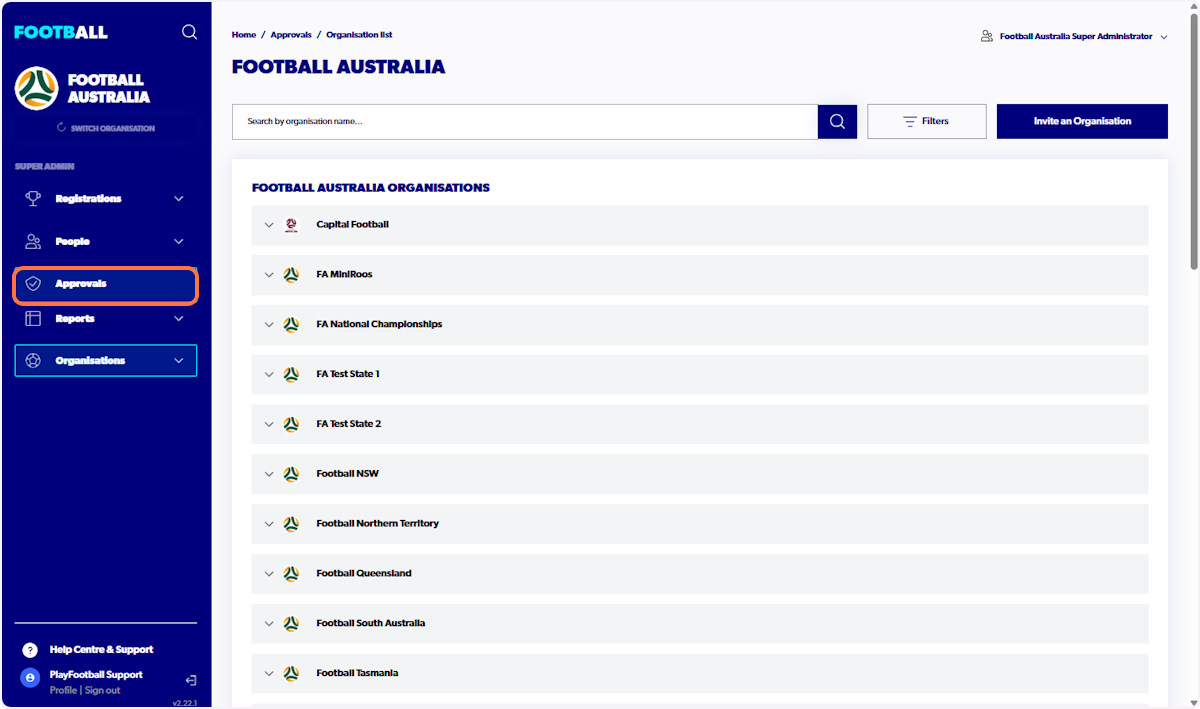Expand the Football Queensland row chevron
The width and height of the screenshot is (1200, 709).
[268, 574]
